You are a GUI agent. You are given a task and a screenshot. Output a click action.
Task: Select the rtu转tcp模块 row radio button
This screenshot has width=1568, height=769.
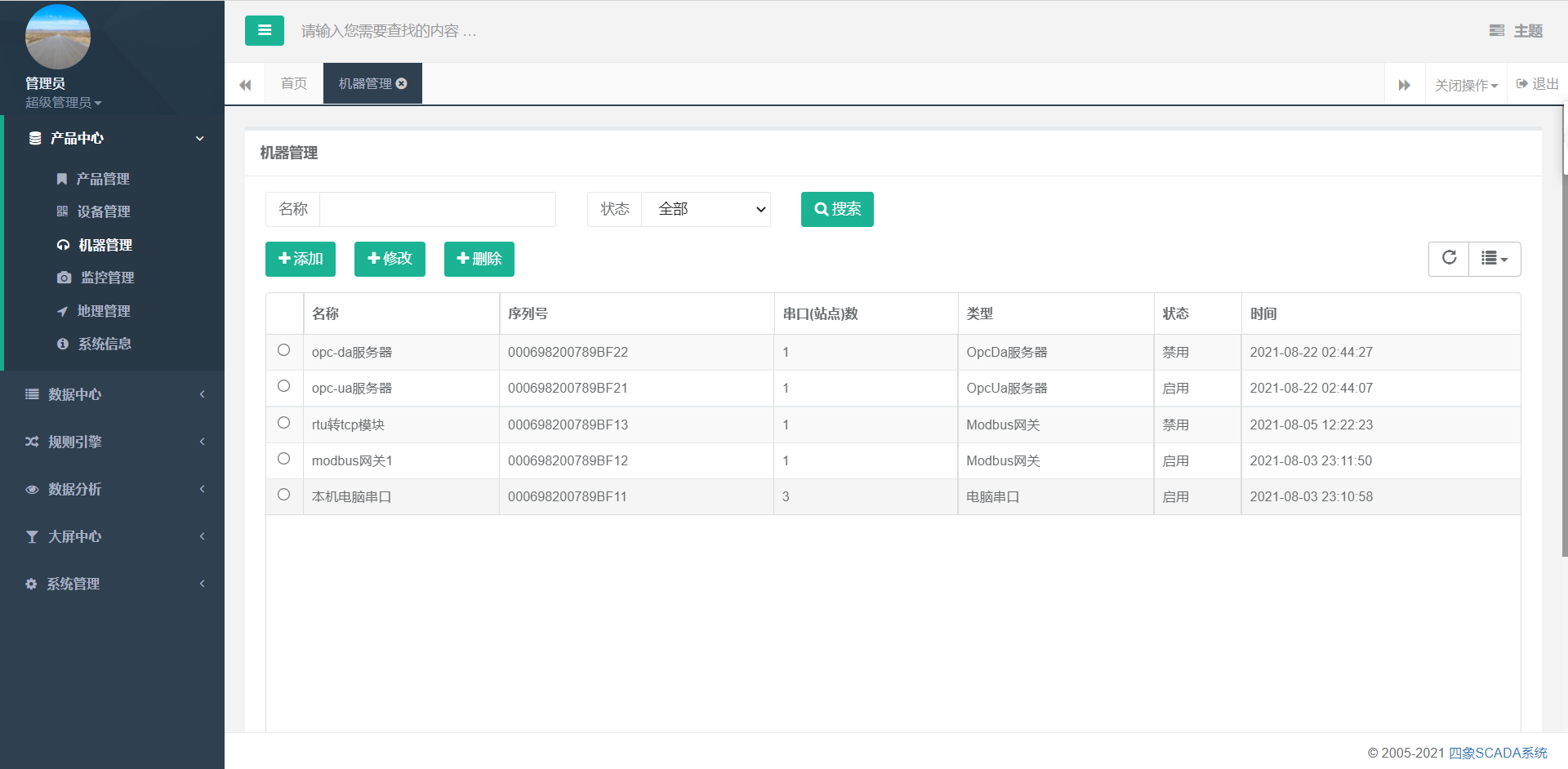click(283, 423)
